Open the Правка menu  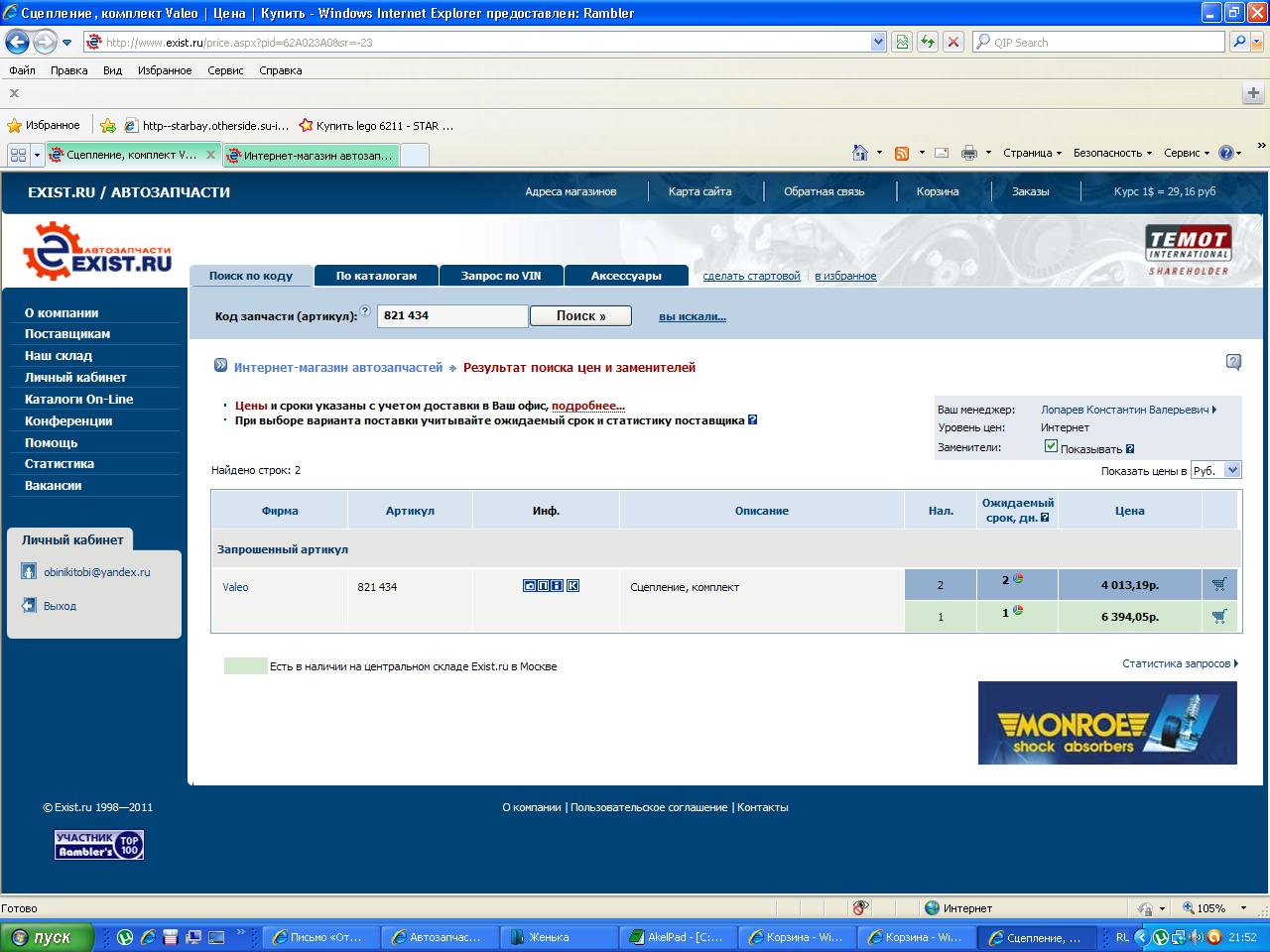click(x=68, y=70)
